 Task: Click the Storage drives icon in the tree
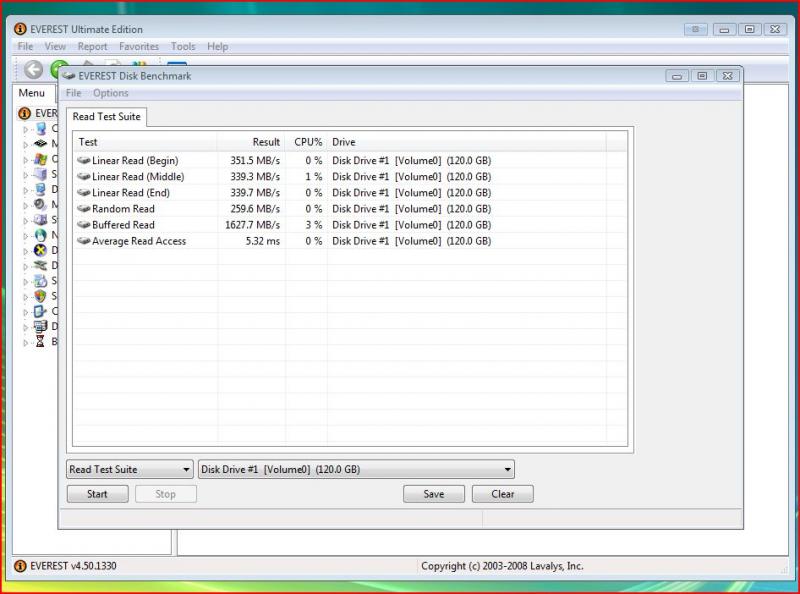tap(41, 220)
